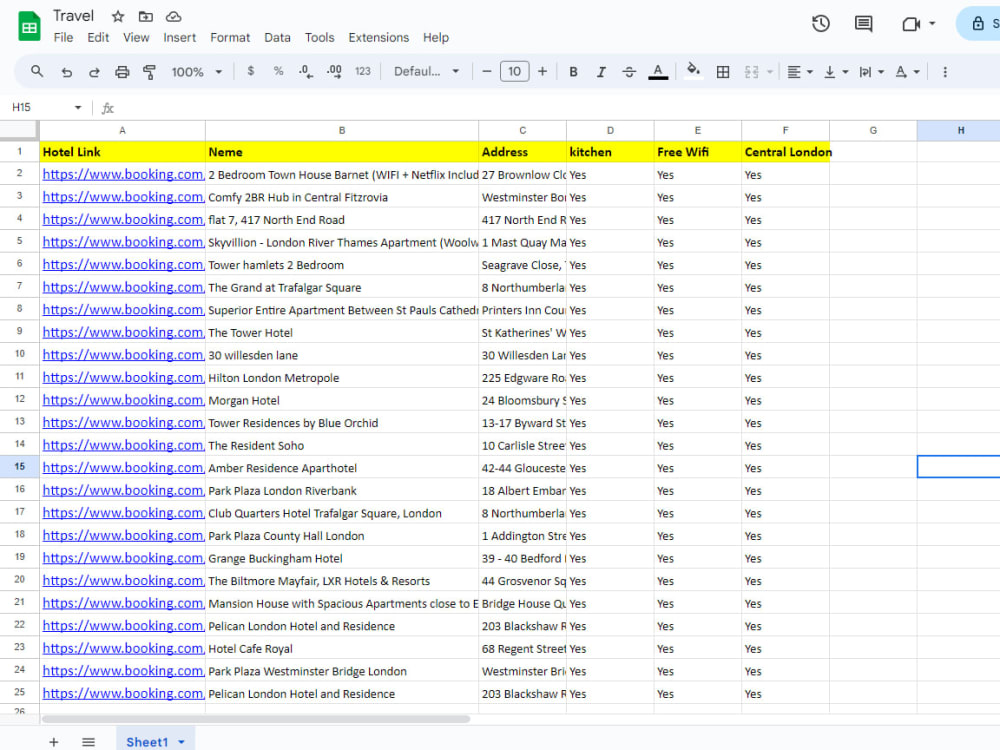Click the horizontal scrollbar
Image resolution: width=1000 pixels, height=750 pixels.
coord(256,719)
